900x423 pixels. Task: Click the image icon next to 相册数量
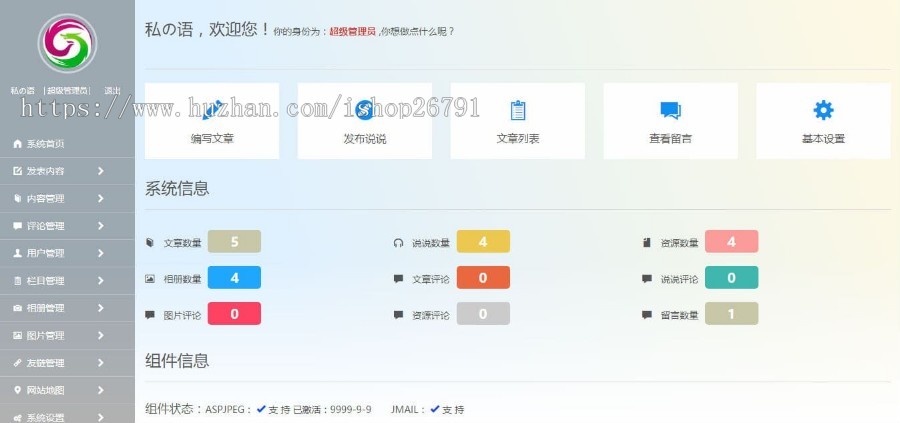(150, 279)
